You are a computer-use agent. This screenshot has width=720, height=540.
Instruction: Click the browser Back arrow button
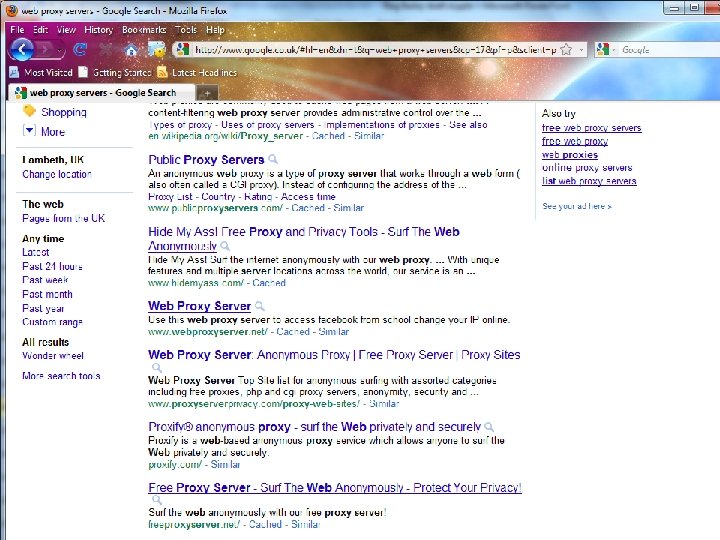coord(22,49)
